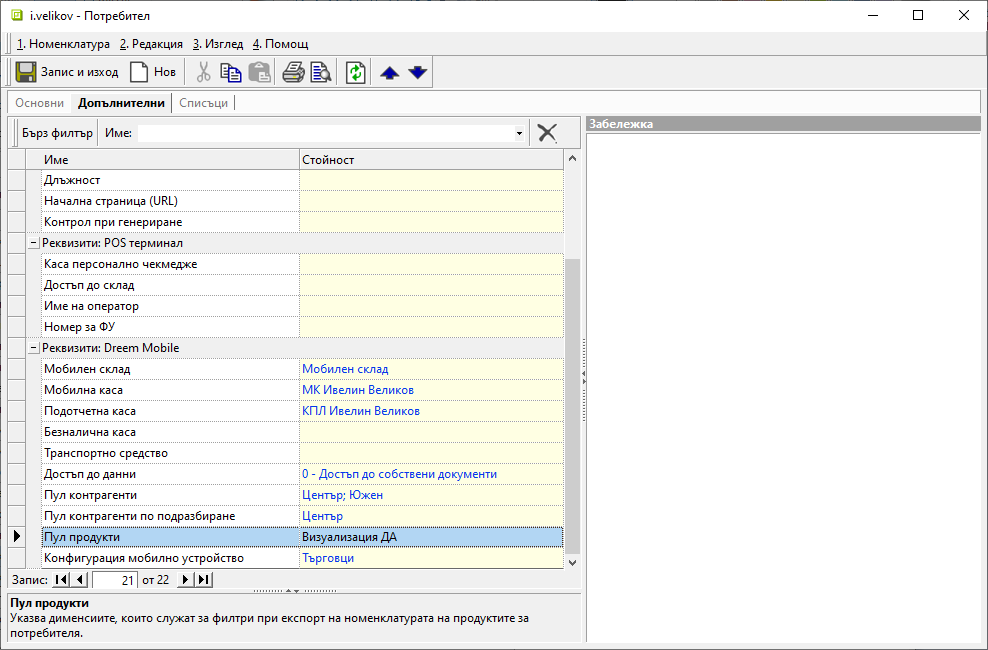Open the Име filter dropdown arrow
Viewport: 988px width, 650px height.
(x=519, y=133)
